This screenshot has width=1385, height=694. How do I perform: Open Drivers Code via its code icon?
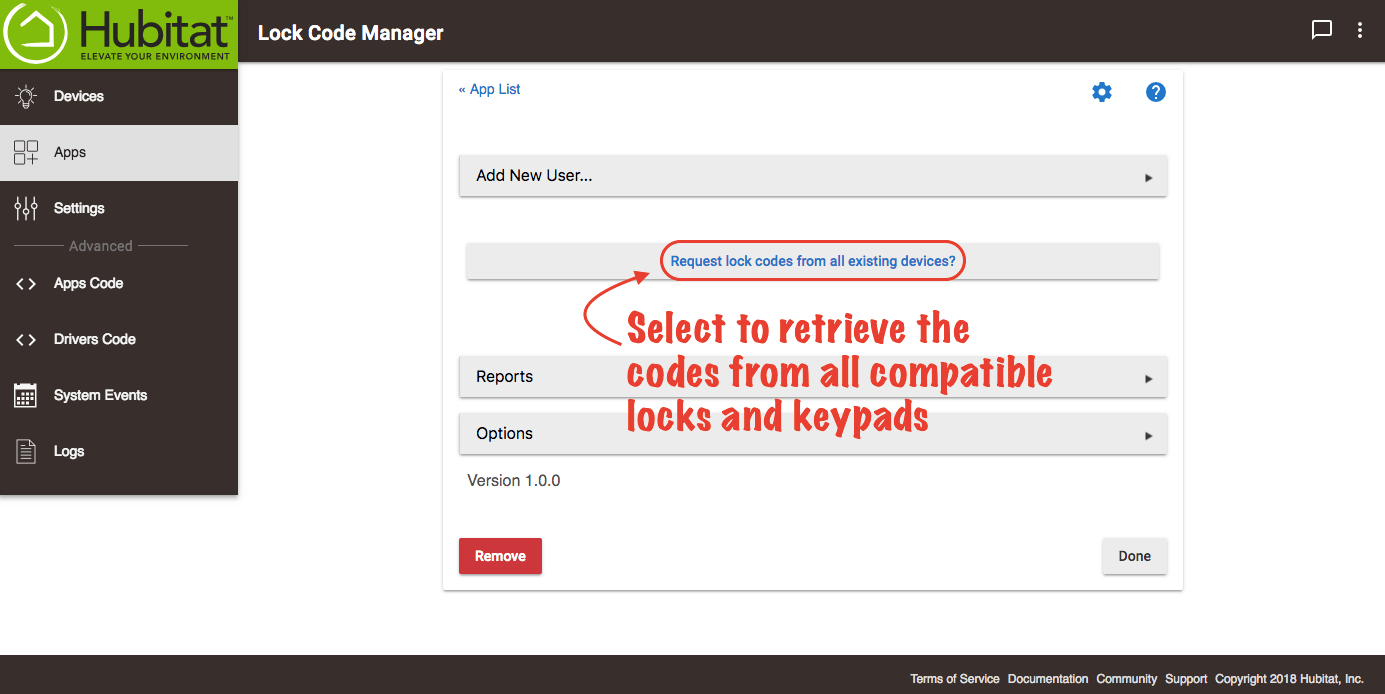26,339
